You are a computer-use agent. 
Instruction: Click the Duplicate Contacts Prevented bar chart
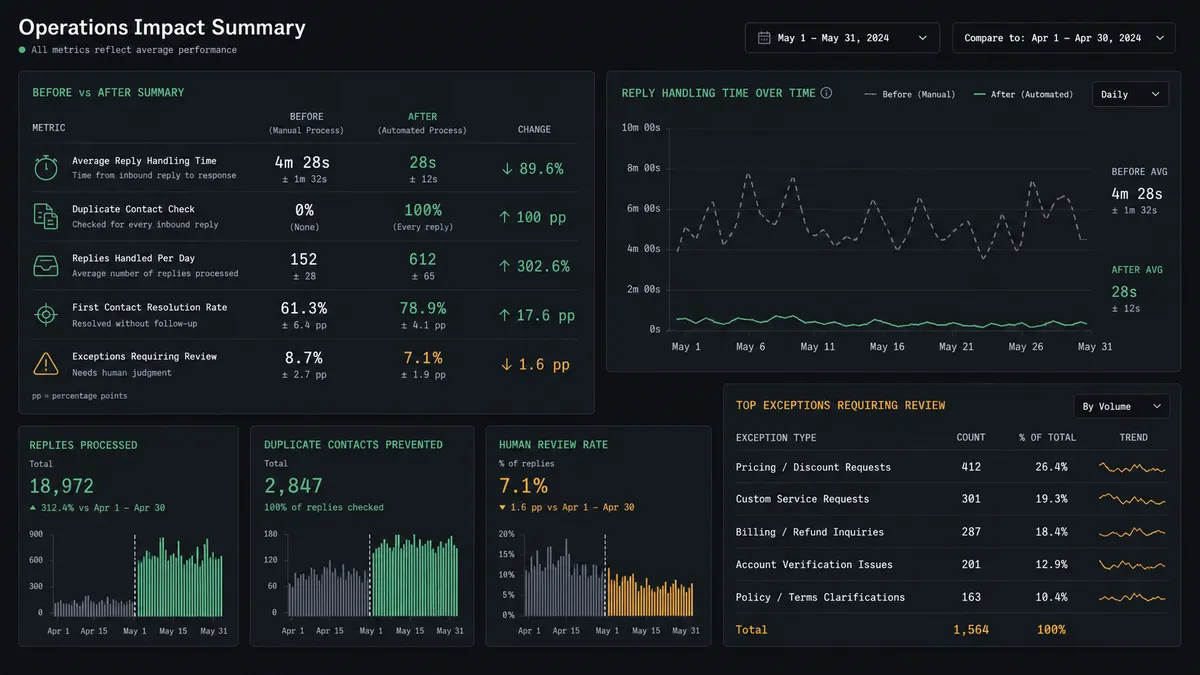(373, 576)
